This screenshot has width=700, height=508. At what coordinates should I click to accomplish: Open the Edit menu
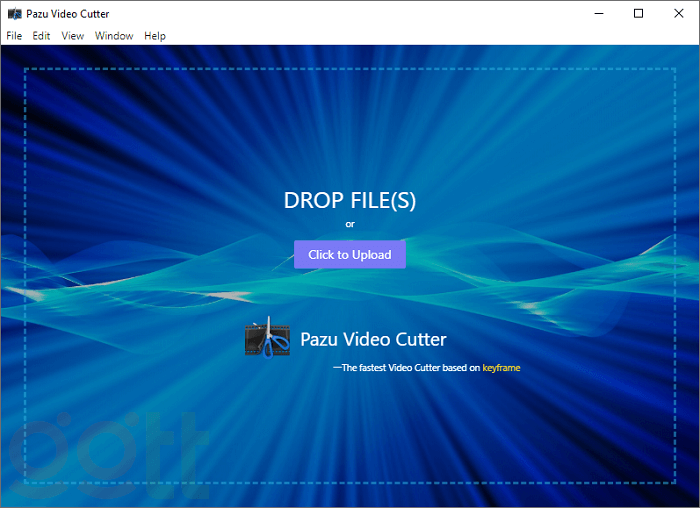[x=41, y=36]
